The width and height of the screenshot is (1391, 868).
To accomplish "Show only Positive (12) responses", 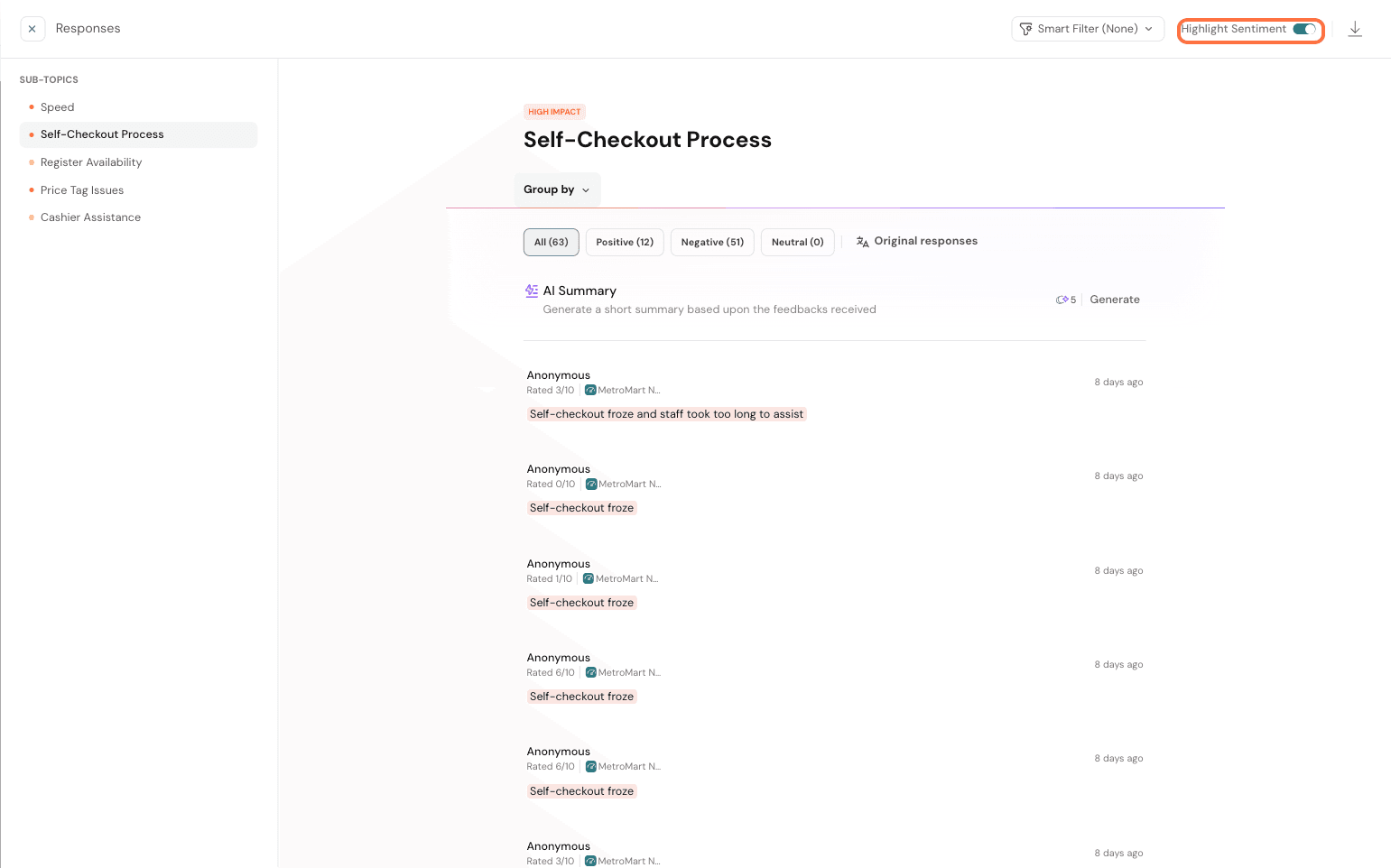I will click(x=625, y=242).
